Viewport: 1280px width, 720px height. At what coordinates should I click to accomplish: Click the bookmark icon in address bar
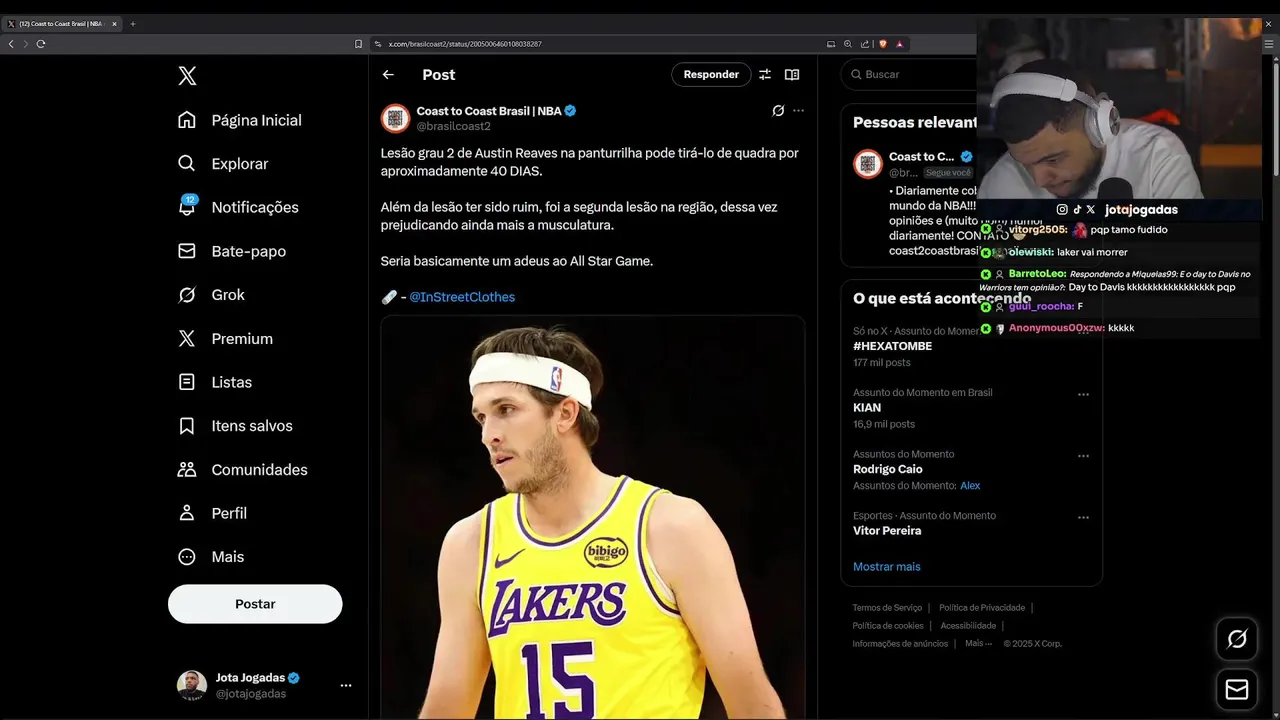click(x=358, y=44)
